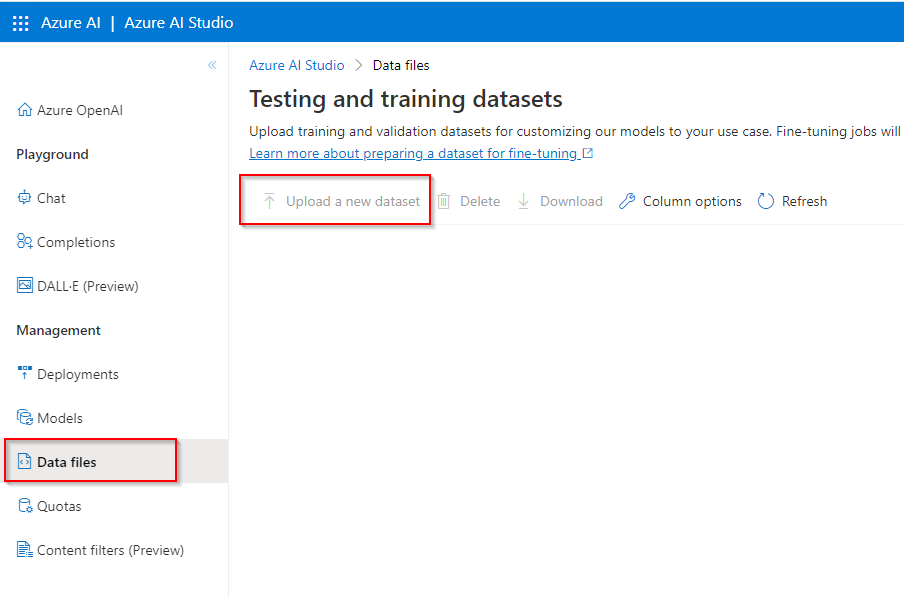Click the Data files breadcrumb item
This screenshot has height=598, width=904.
point(400,64)
